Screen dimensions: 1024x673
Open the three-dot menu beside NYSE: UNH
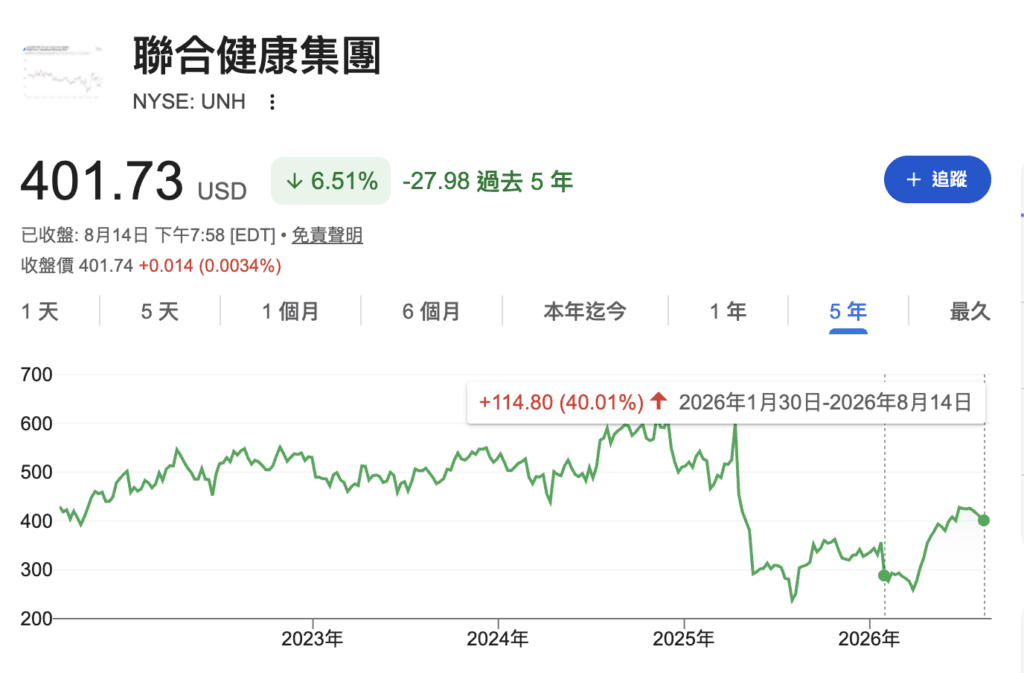(x=272, y=102)
